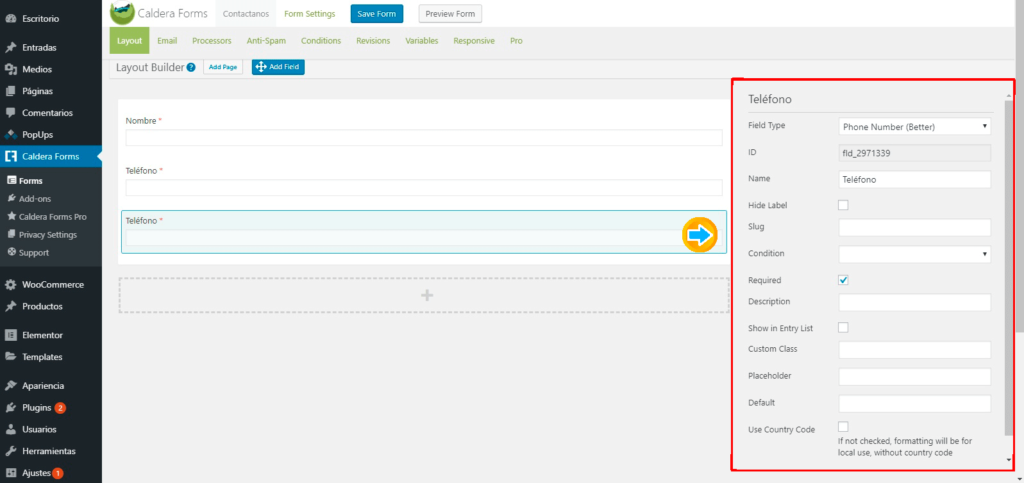Viewport: 1024px width, 483px height.
Task: Check the Hide Label checkbox
Action: [843, 205]
